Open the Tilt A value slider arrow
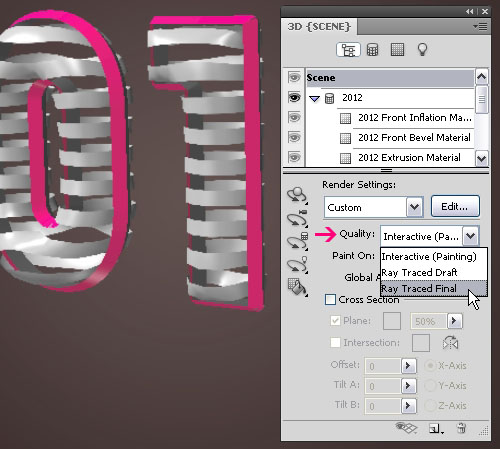 click(408, 386)
